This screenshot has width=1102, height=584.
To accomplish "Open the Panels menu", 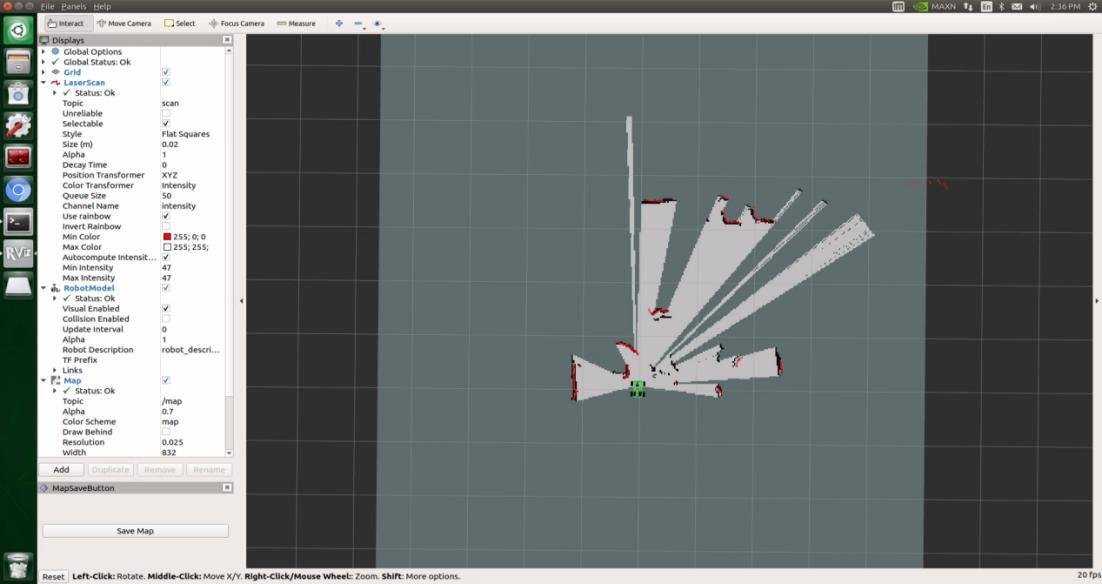I will click(x=74, y=6).
